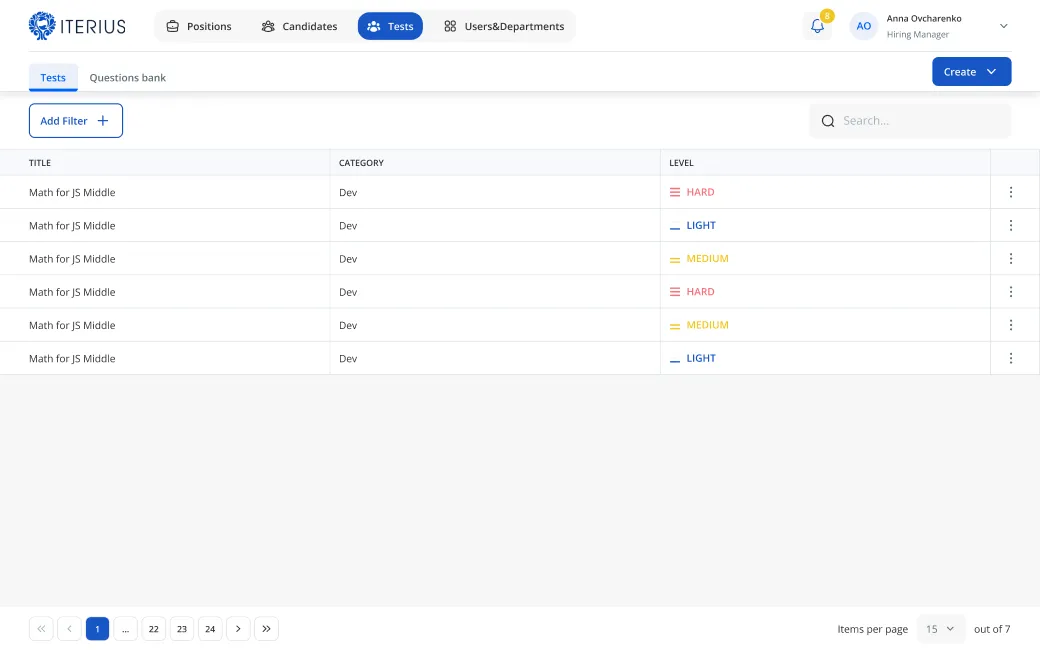
Task: Open the Positions navigation item
Action: 198,26
